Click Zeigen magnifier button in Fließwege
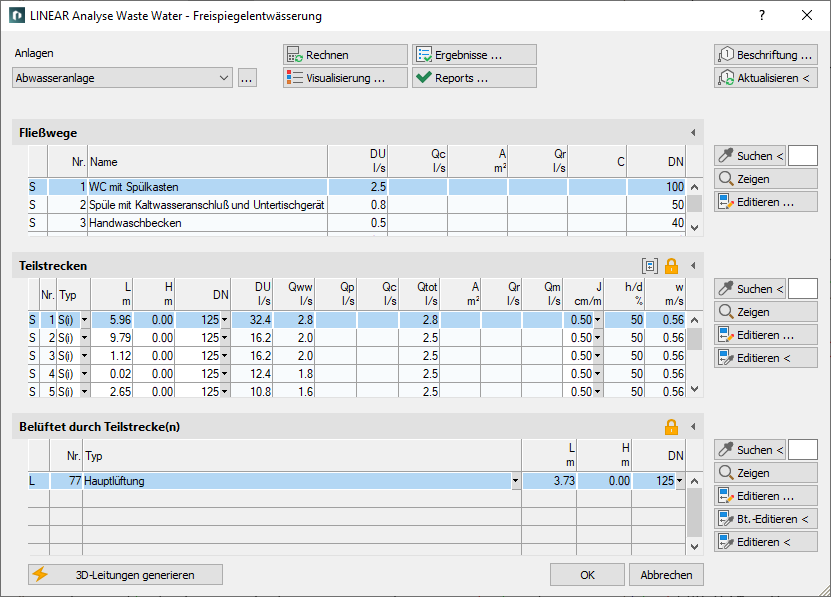The height and width of the screenshot is (597, 831). point(766,179)
